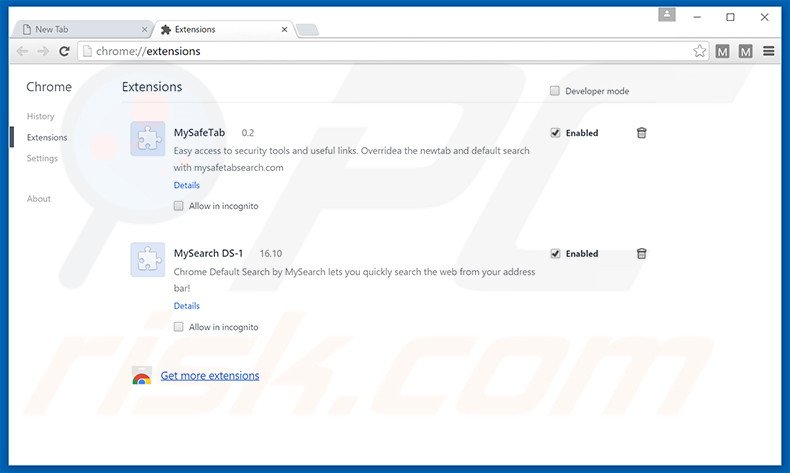790x473 pixels.
Task: Open History in the sidebar
Action: click(40, 116)
